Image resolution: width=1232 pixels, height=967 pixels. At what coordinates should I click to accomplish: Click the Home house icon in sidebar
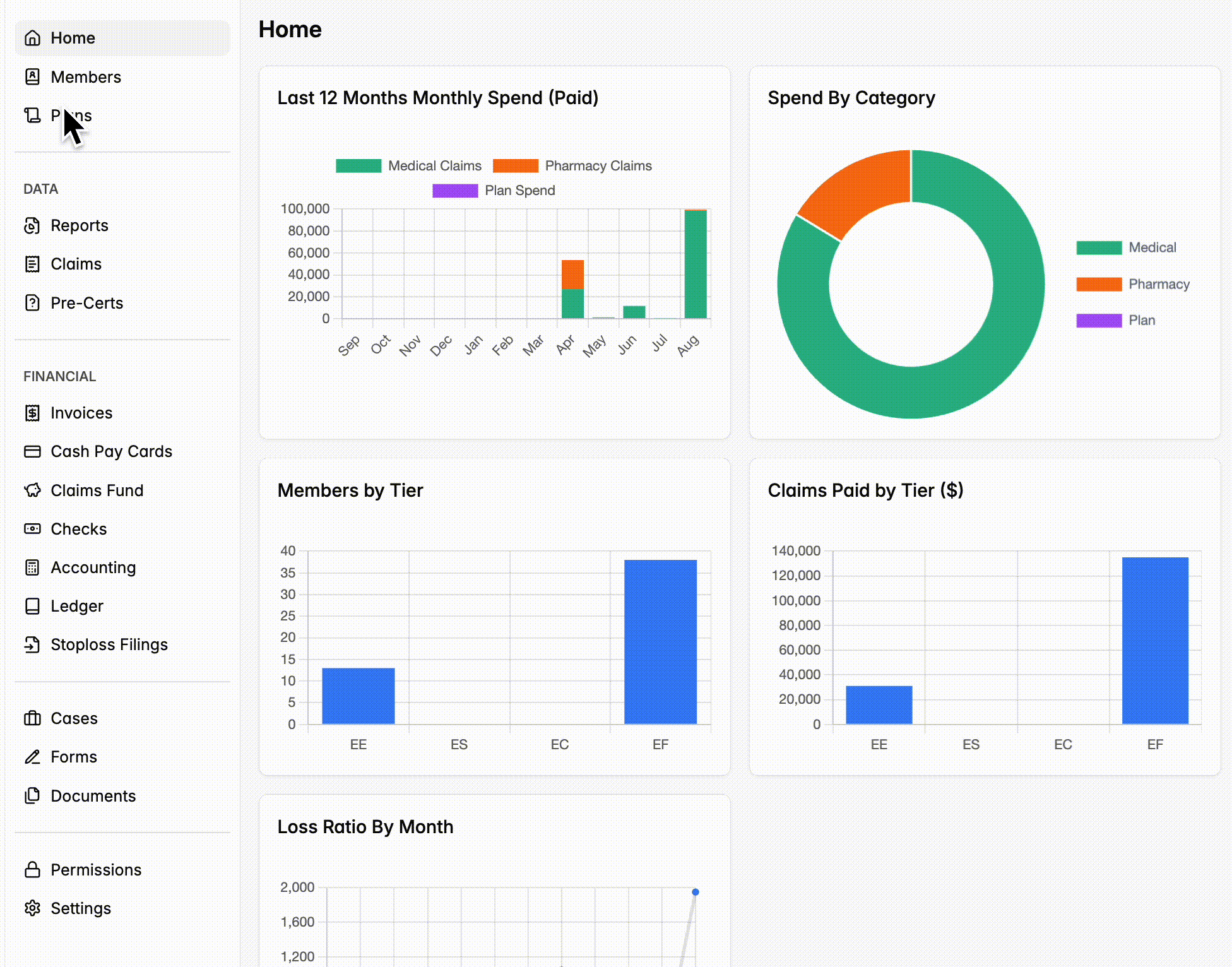tap(32, 39)
